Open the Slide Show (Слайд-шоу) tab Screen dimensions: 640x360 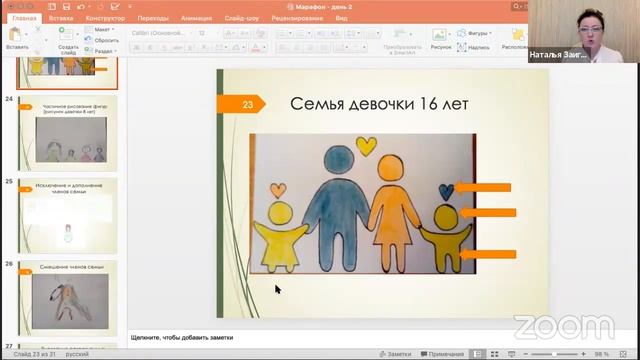click(242, 18)
